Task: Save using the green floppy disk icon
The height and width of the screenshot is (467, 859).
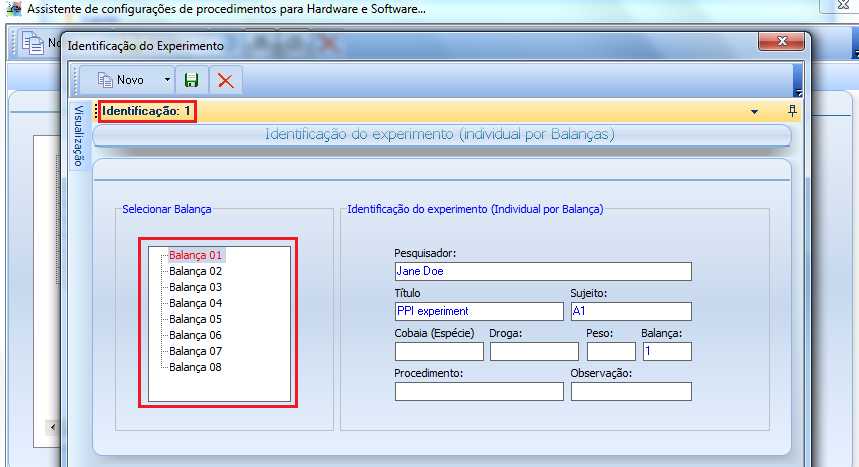Action: pos(191,81)
